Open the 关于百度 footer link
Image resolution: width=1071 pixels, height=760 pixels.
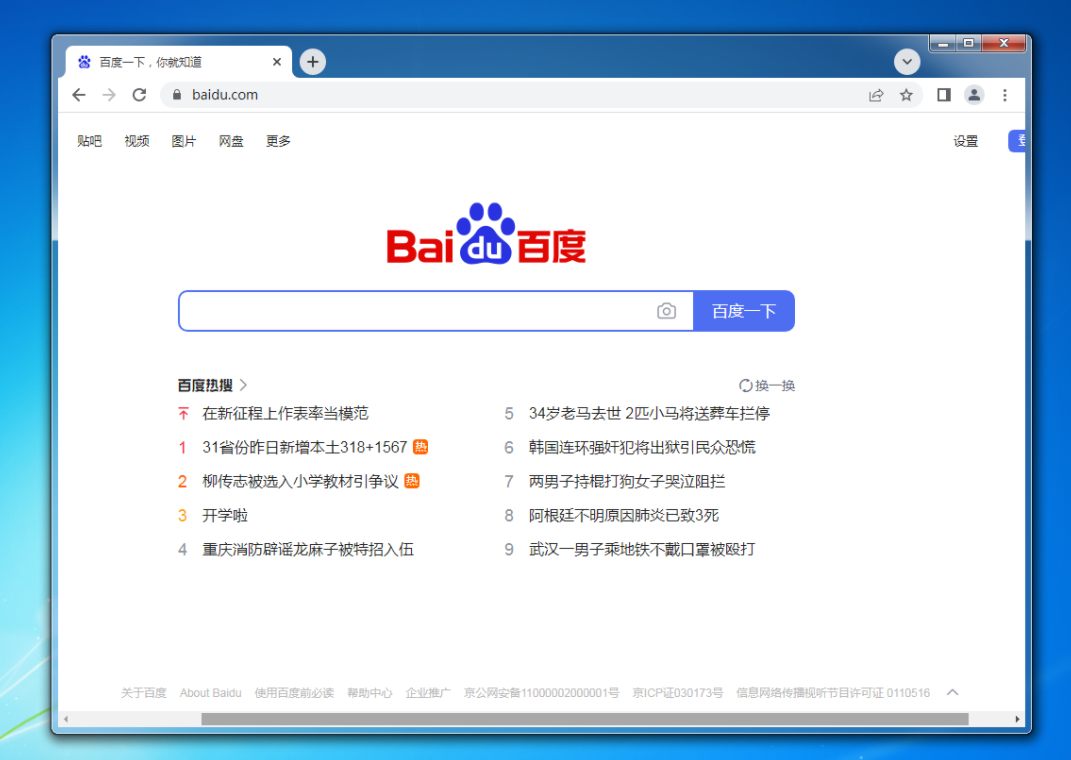[143, 693]
